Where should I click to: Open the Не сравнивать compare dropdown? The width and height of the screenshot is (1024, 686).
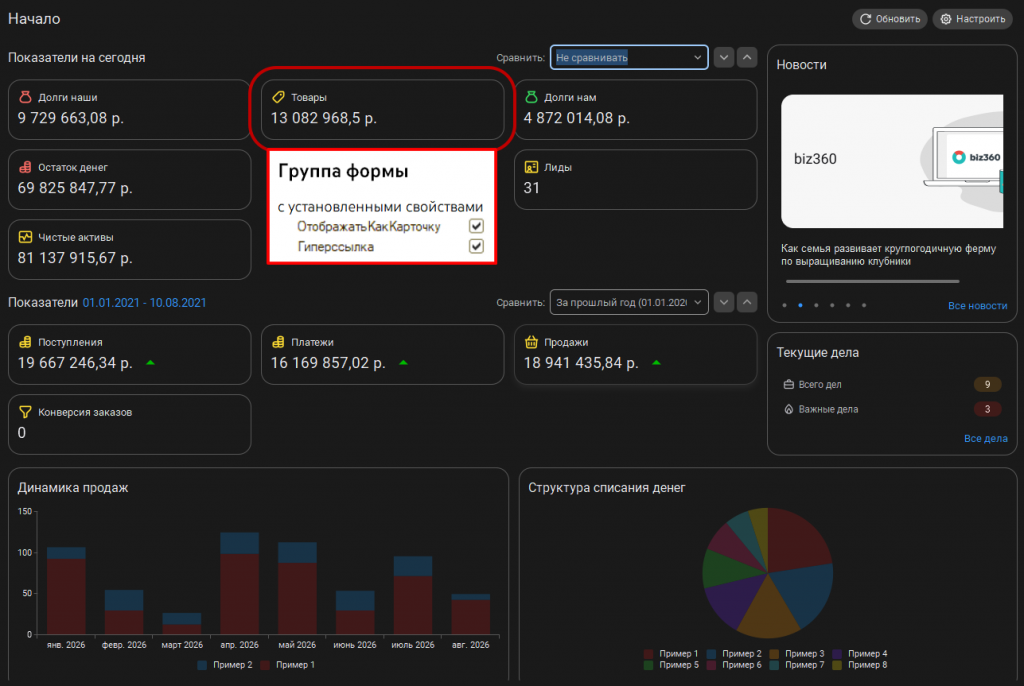[x=629, y=57]
